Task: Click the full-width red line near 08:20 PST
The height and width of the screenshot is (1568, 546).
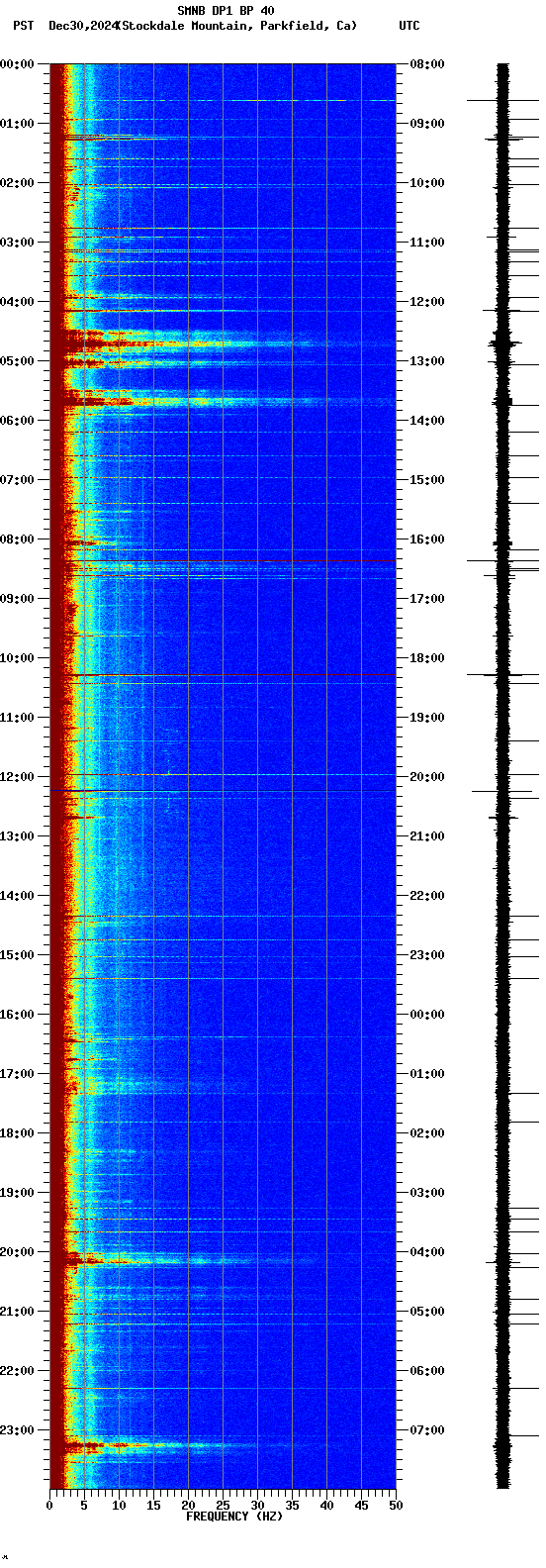Action: pos(223,561)
